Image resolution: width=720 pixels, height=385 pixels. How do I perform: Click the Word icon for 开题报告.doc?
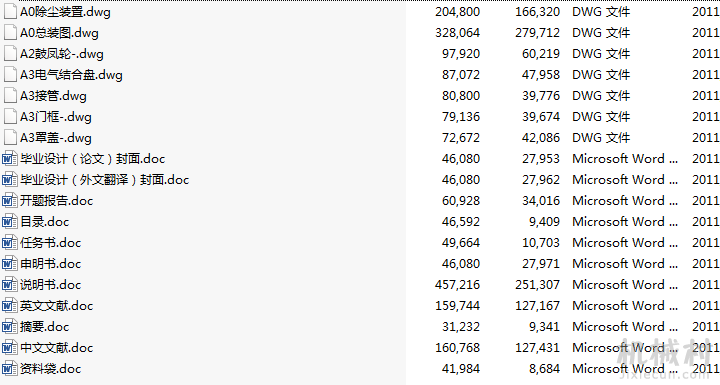[x=10, y=201]
